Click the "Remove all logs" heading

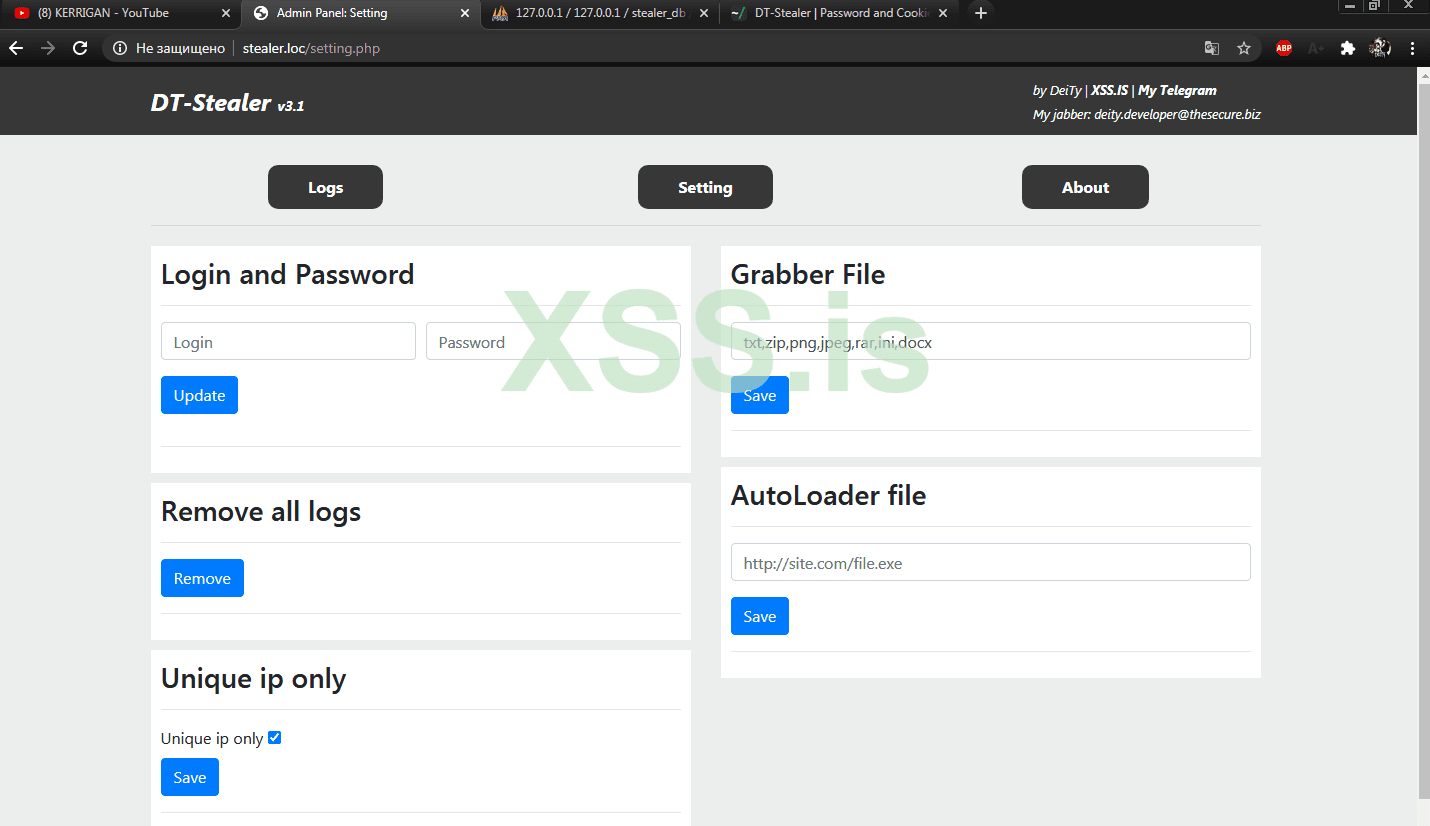[261, 511]
